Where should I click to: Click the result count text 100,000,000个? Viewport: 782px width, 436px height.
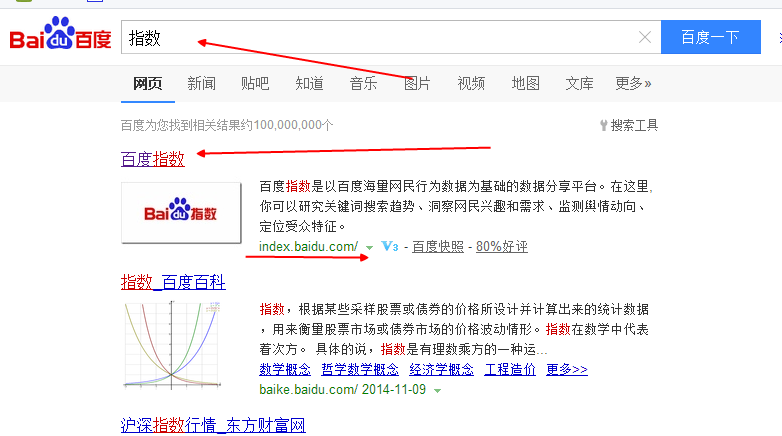(x=293, y=125)
